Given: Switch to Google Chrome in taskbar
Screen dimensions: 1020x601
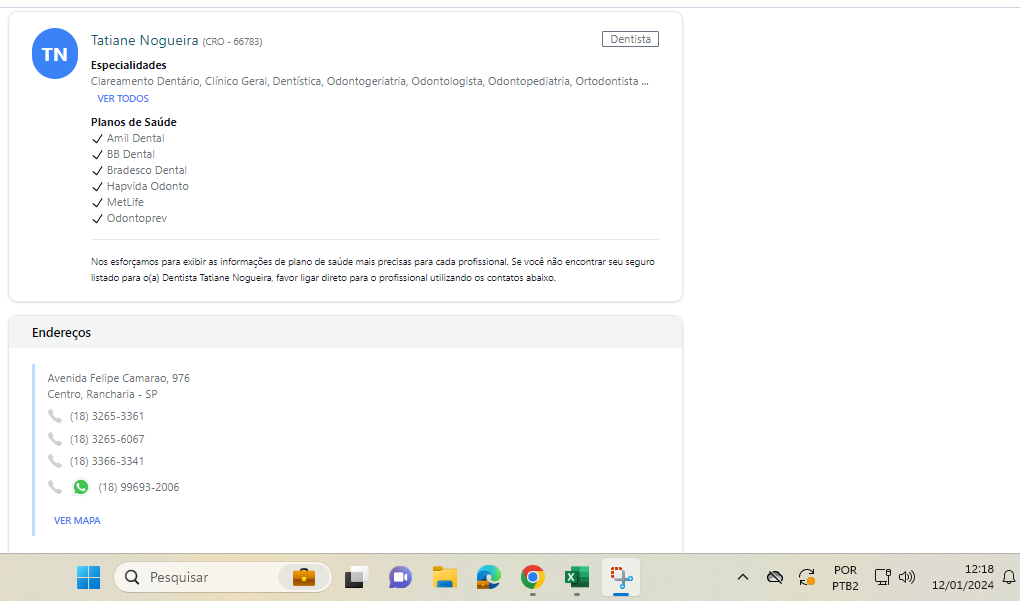Looking at the screenshot, I should tap(533, 577).
